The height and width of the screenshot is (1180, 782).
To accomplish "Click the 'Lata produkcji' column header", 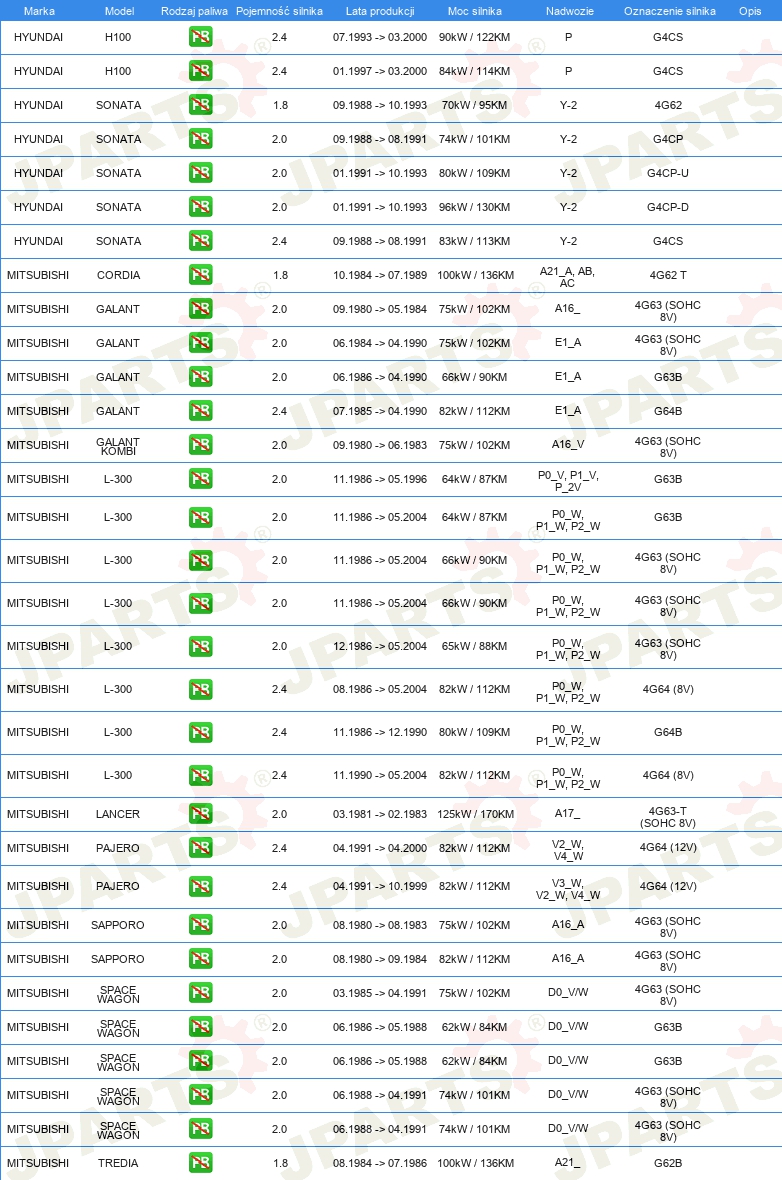I will click(x=380, y=11).
